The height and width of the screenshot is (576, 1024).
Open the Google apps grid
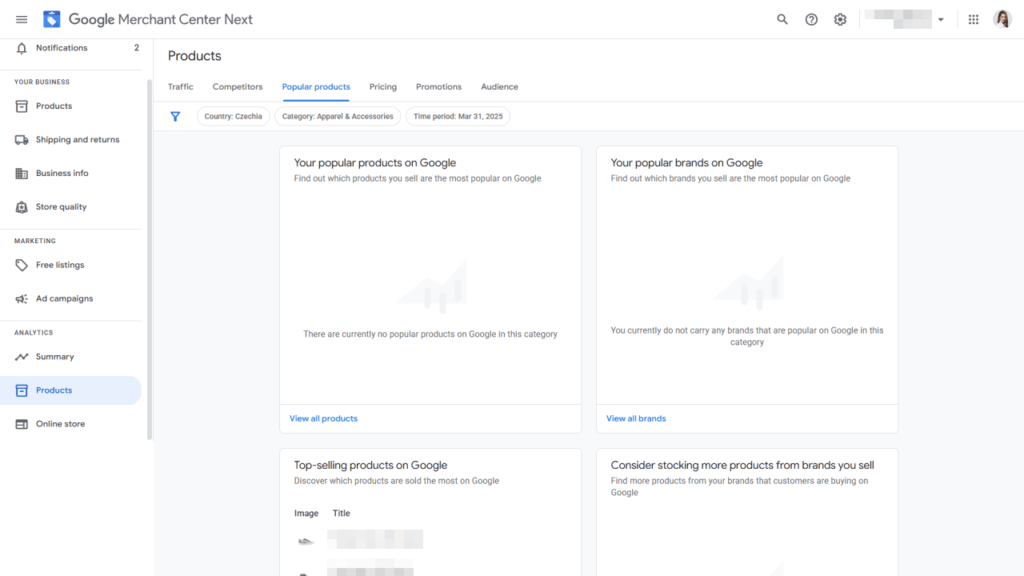[x=973, y=19]
